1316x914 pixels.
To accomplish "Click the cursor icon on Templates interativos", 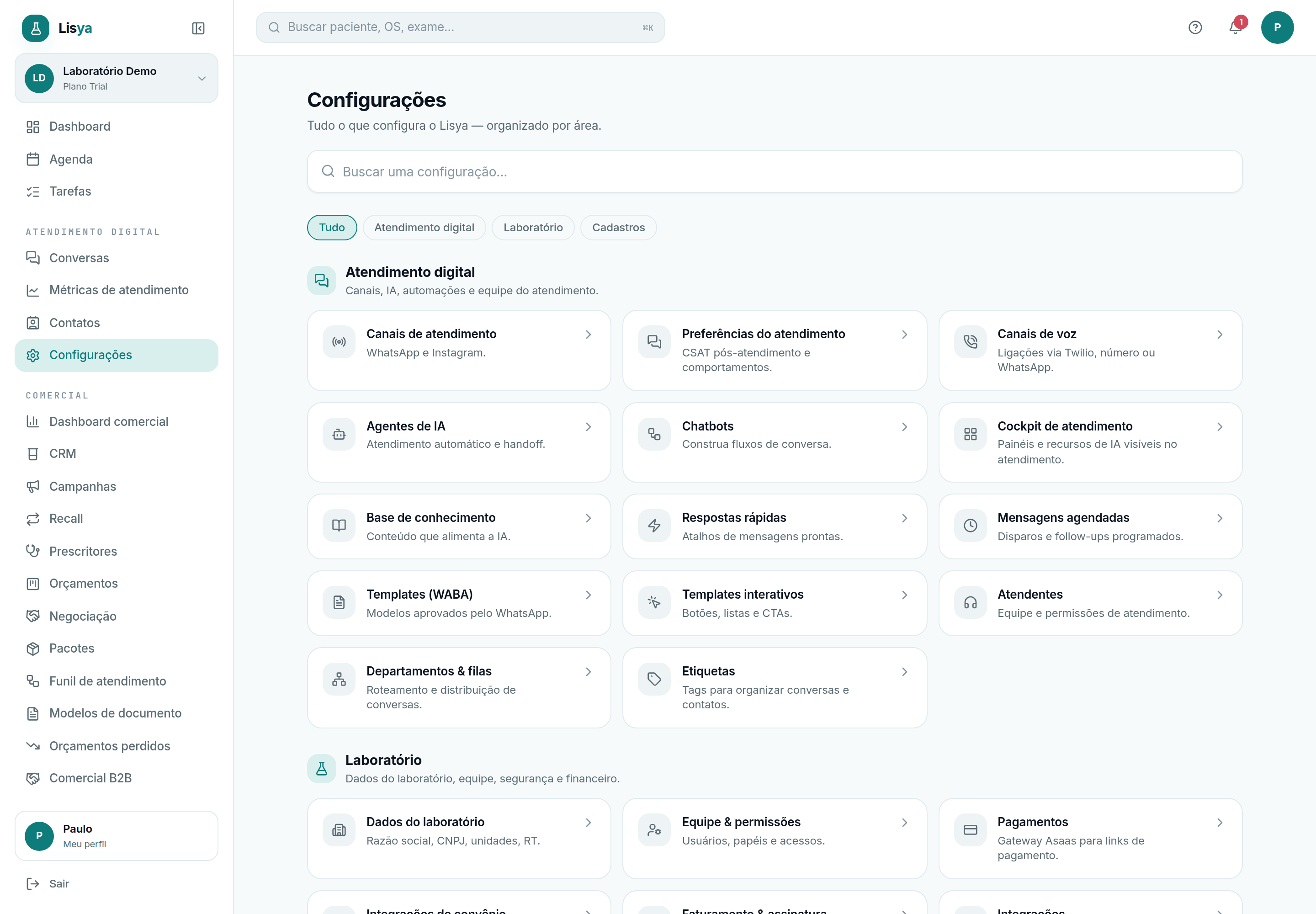I will coord(654,602).
